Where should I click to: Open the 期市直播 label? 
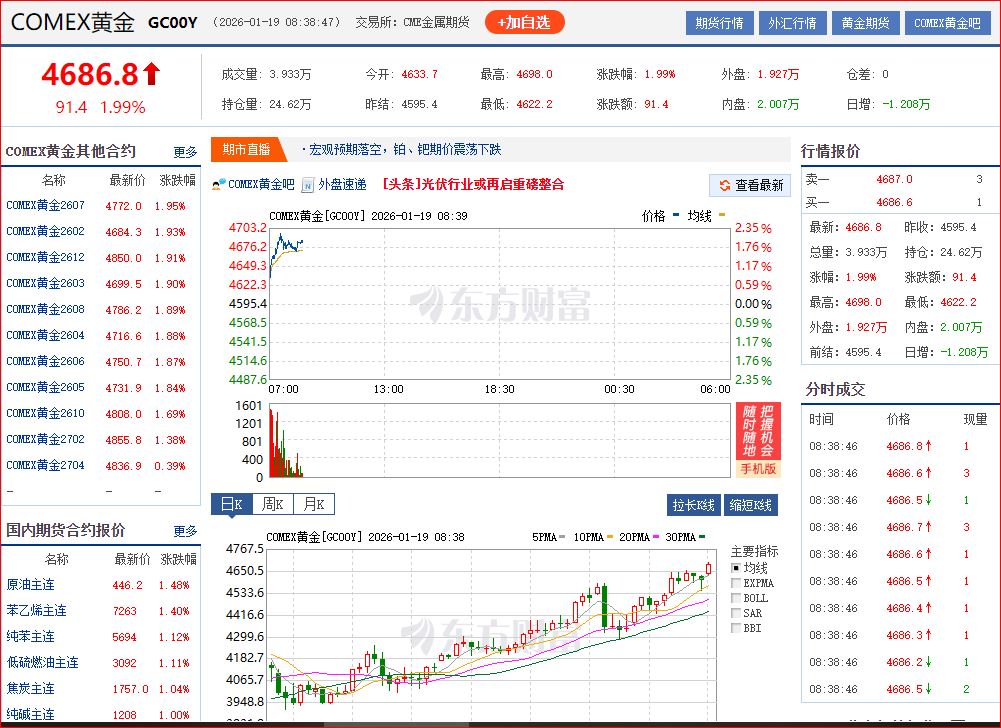click(x=246, y=149)
